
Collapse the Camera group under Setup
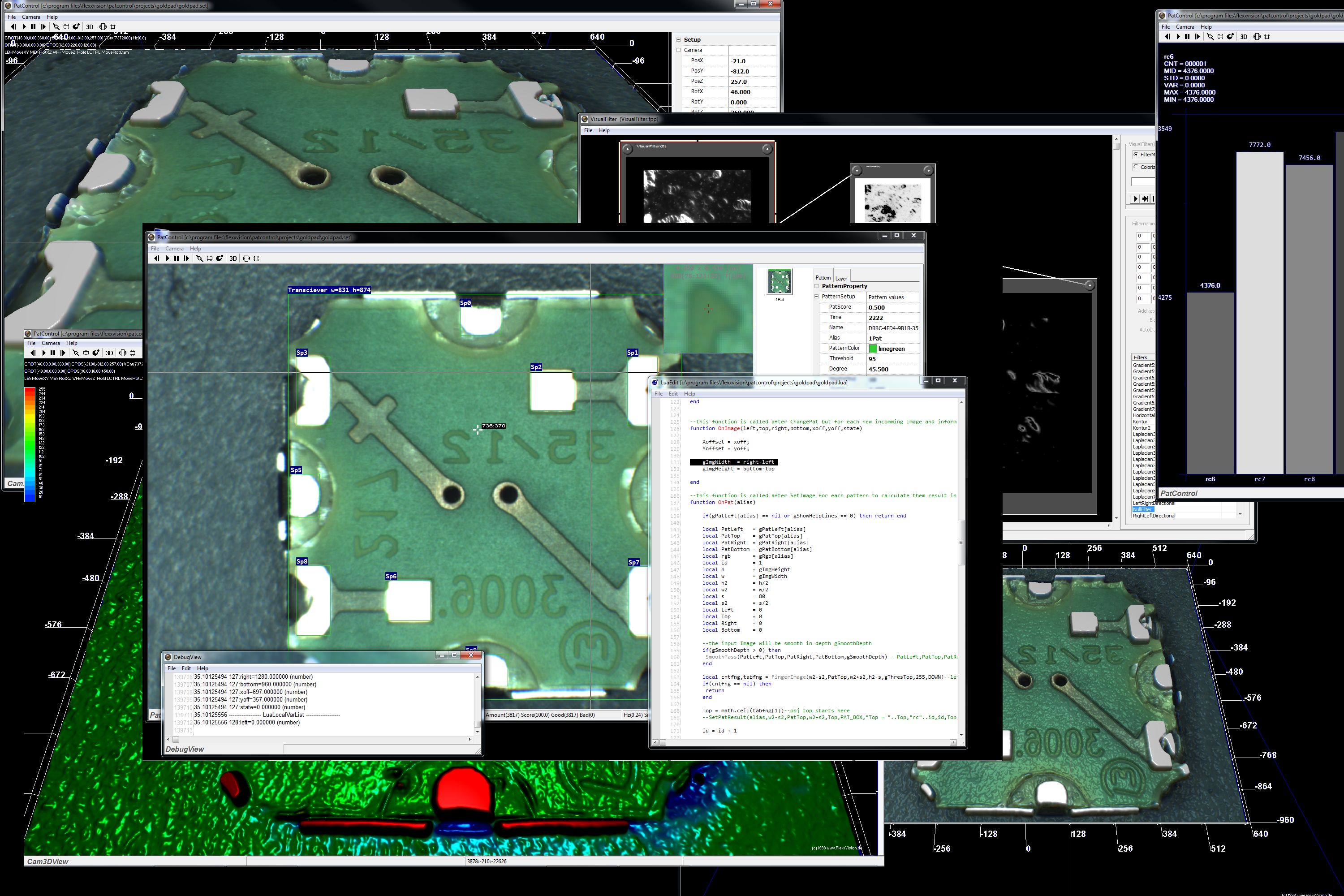point(678,50)
